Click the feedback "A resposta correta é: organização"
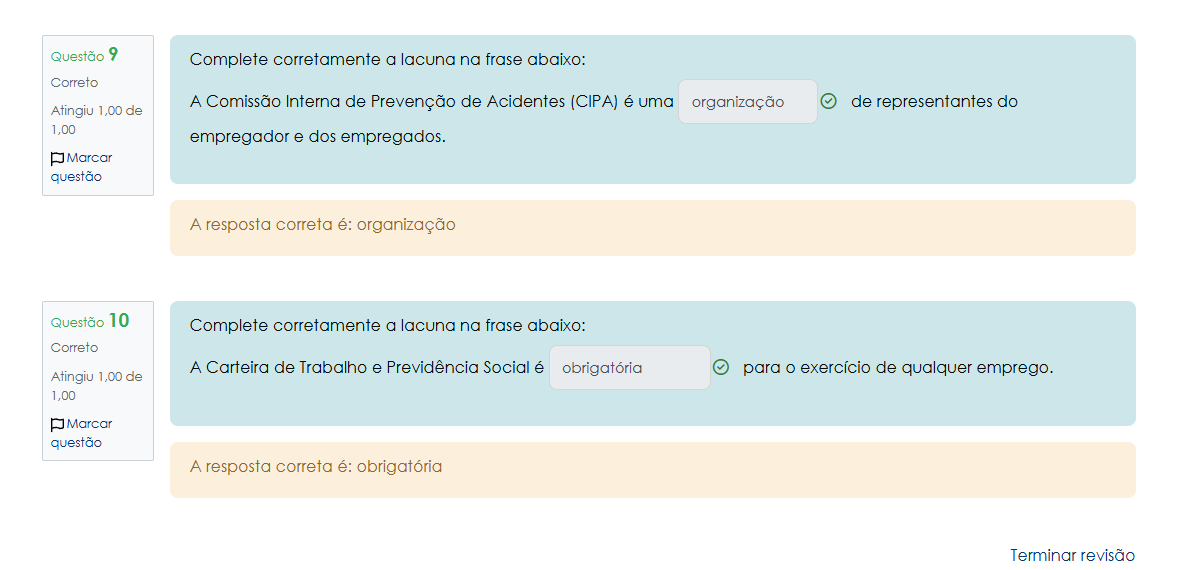 tap(322, 225)
